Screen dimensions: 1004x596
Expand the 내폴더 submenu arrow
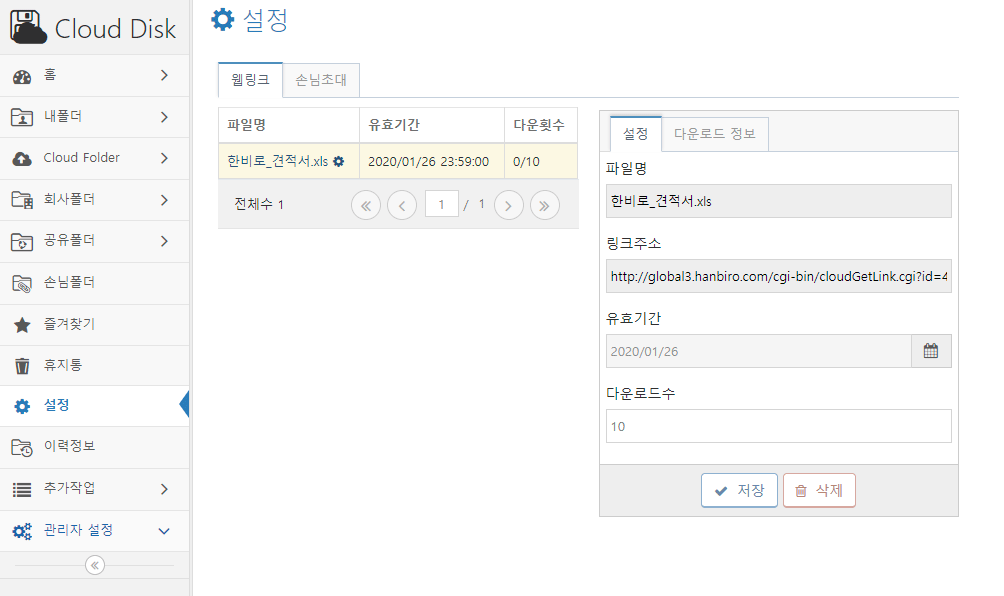click(165, 117)
